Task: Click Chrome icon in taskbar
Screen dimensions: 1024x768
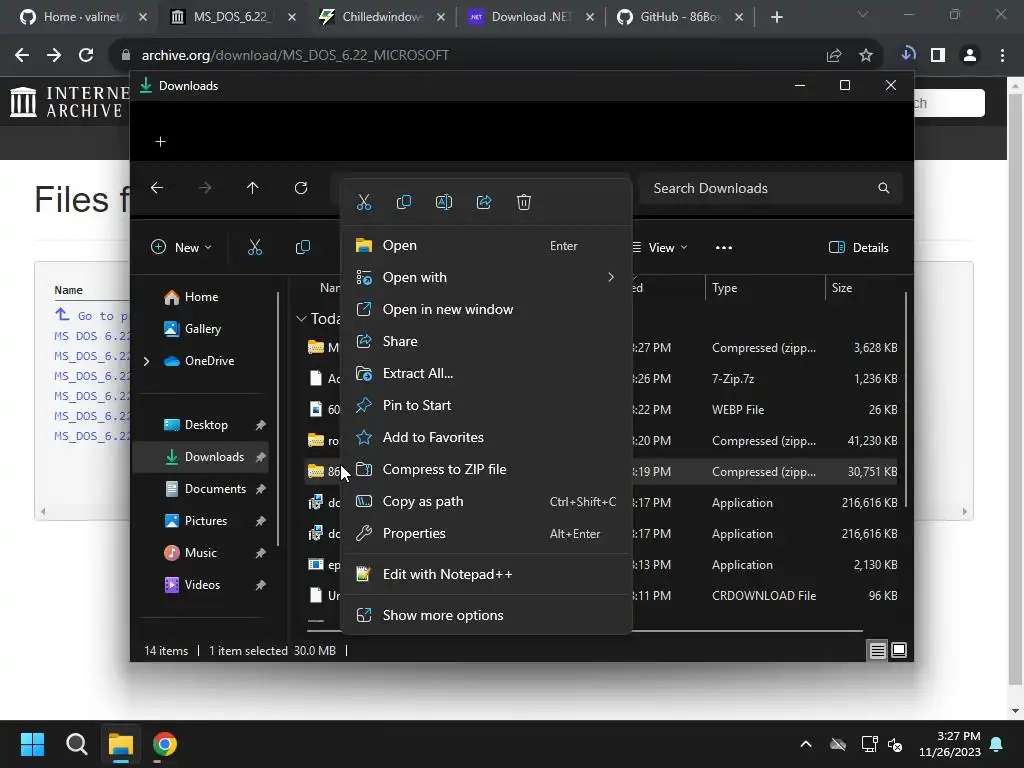Action: [165, 744]
